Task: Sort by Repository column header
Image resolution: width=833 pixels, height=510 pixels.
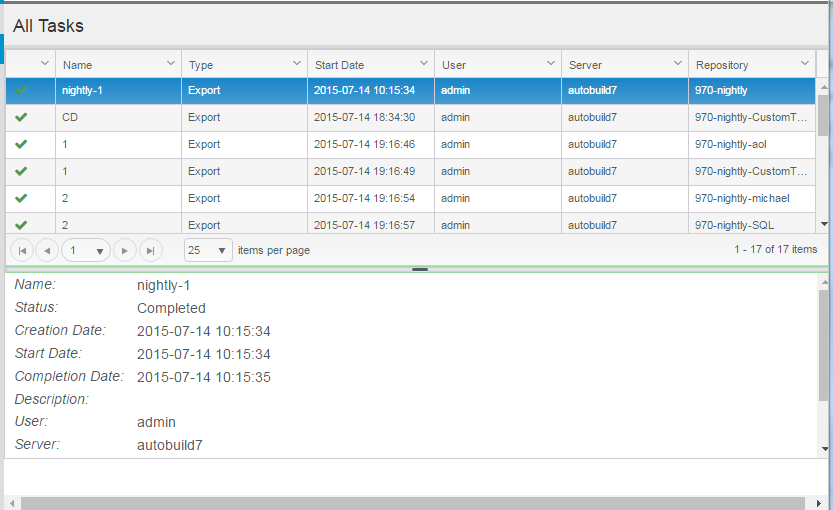Action: (x=722, y=65)
